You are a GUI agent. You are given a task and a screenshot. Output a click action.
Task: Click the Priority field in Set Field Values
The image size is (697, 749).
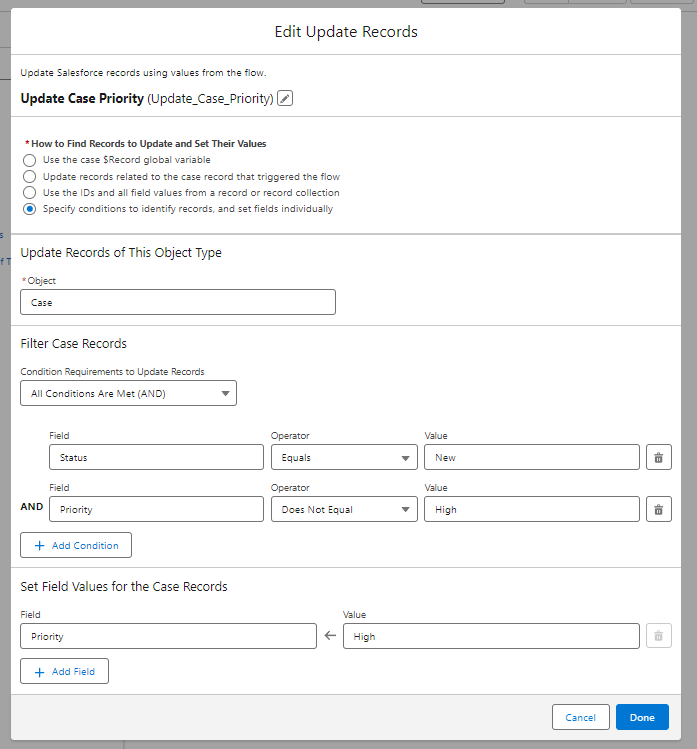click(168, 636)
